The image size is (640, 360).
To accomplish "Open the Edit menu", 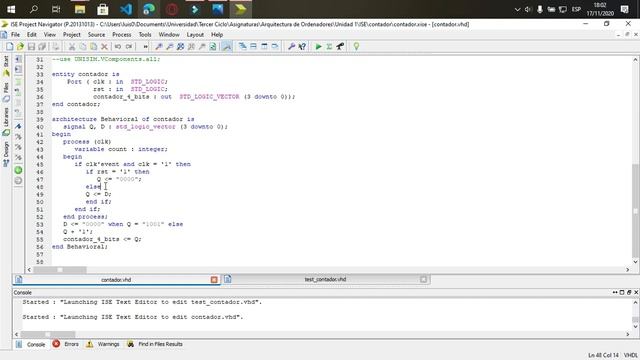I will (x=32, y=35).
